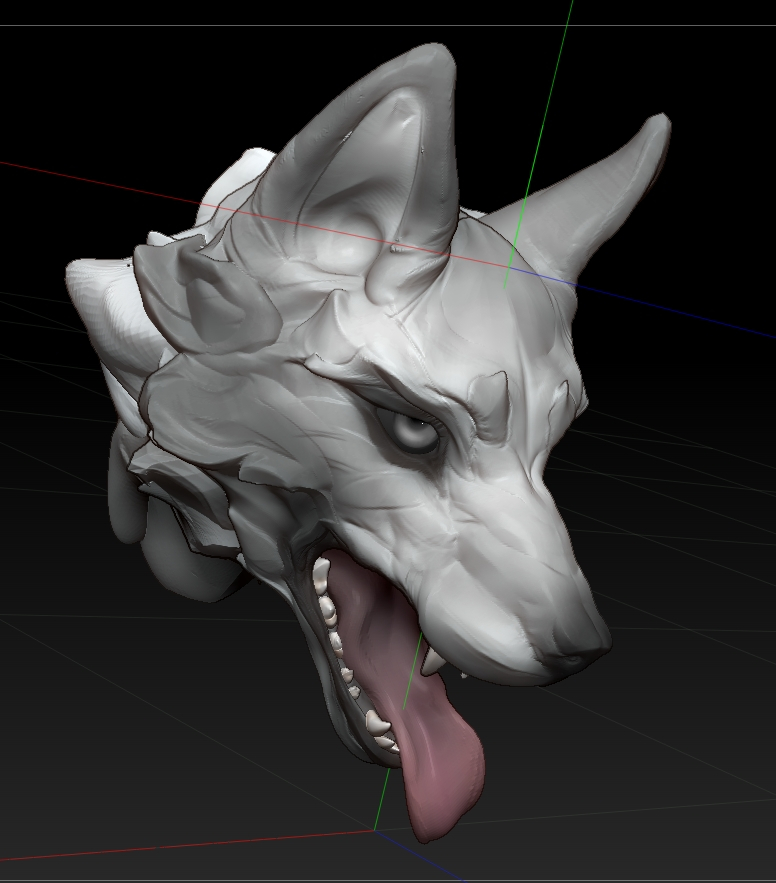
Task: Click the empty canvas in the top-left corner
Action: (60, 80)
